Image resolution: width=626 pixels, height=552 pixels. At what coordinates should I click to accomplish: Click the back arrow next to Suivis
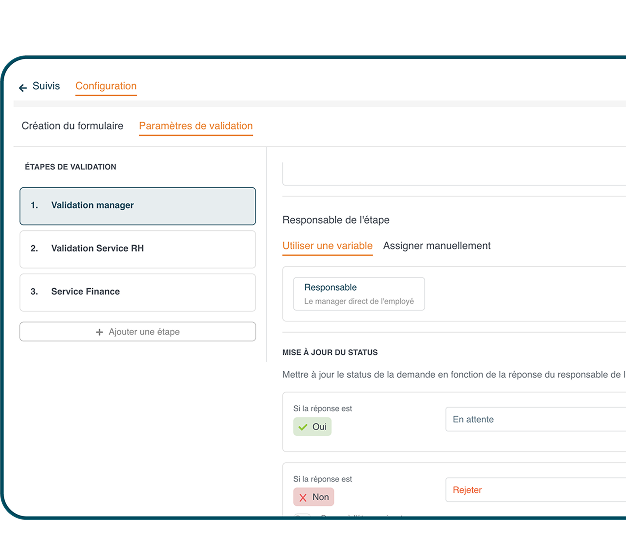click(x=23, y=87)
